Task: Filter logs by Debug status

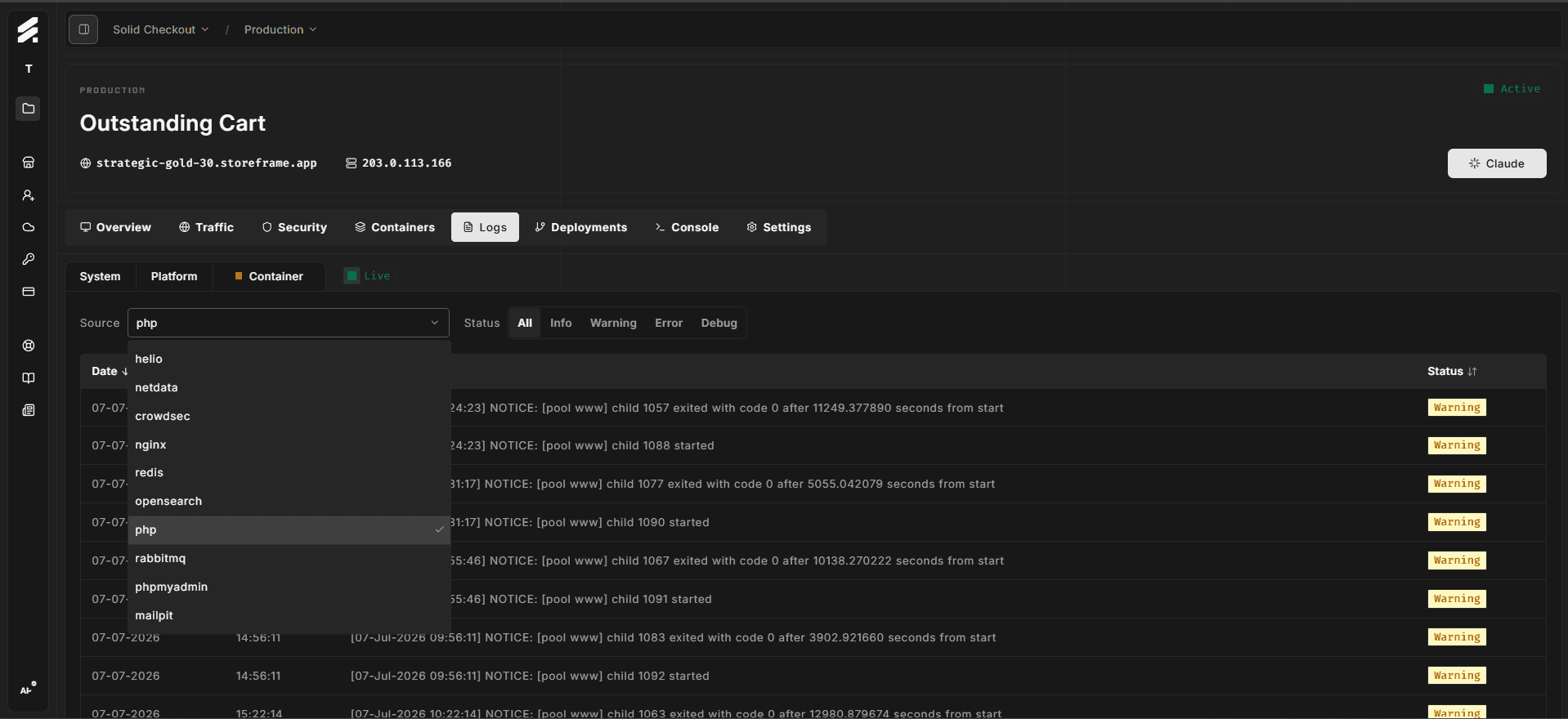Action: 719,323
